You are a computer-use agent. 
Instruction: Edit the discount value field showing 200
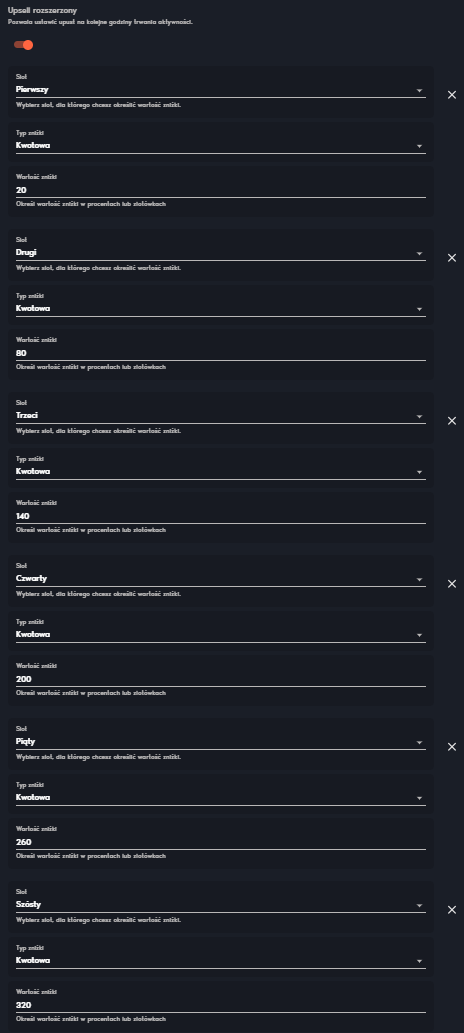pyautogui.click(x=221, y=679)
